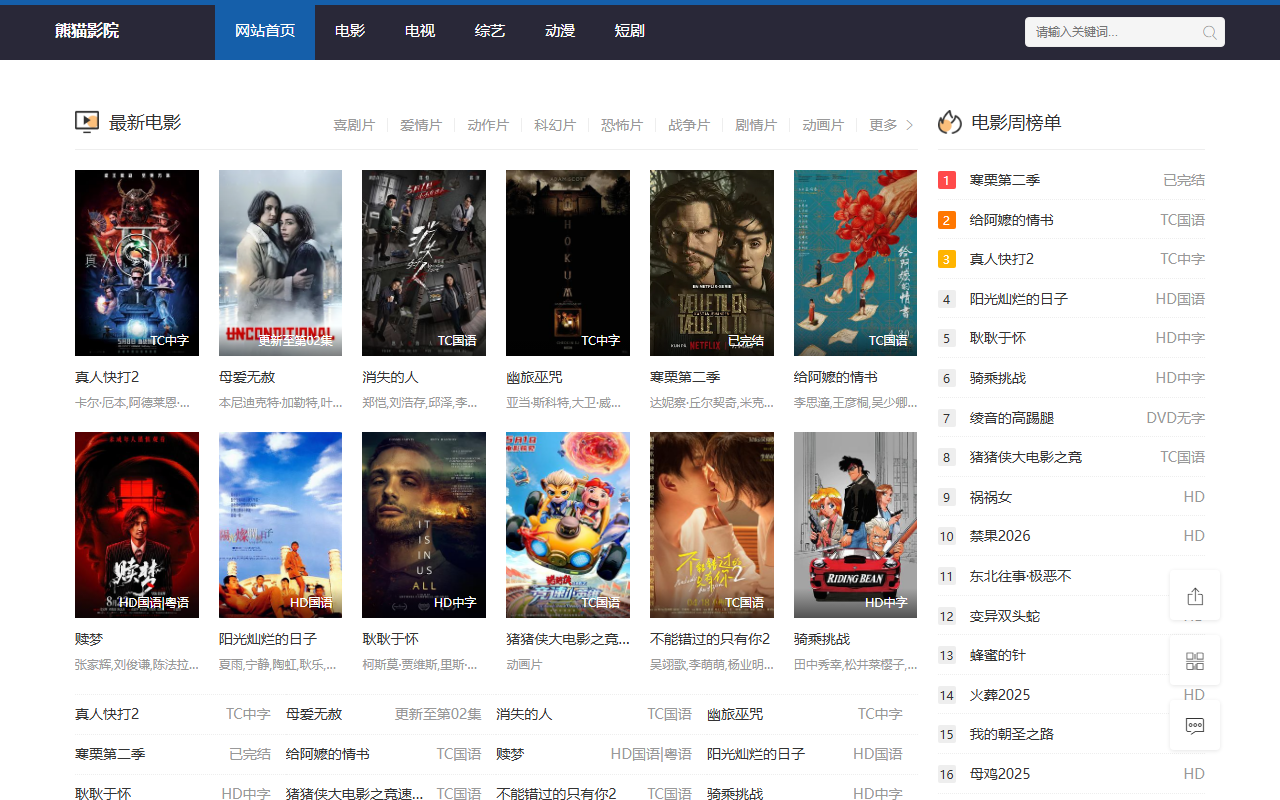Open the QR code floating button
The width and height of the screenshot is (1280, 800).
1195,661
